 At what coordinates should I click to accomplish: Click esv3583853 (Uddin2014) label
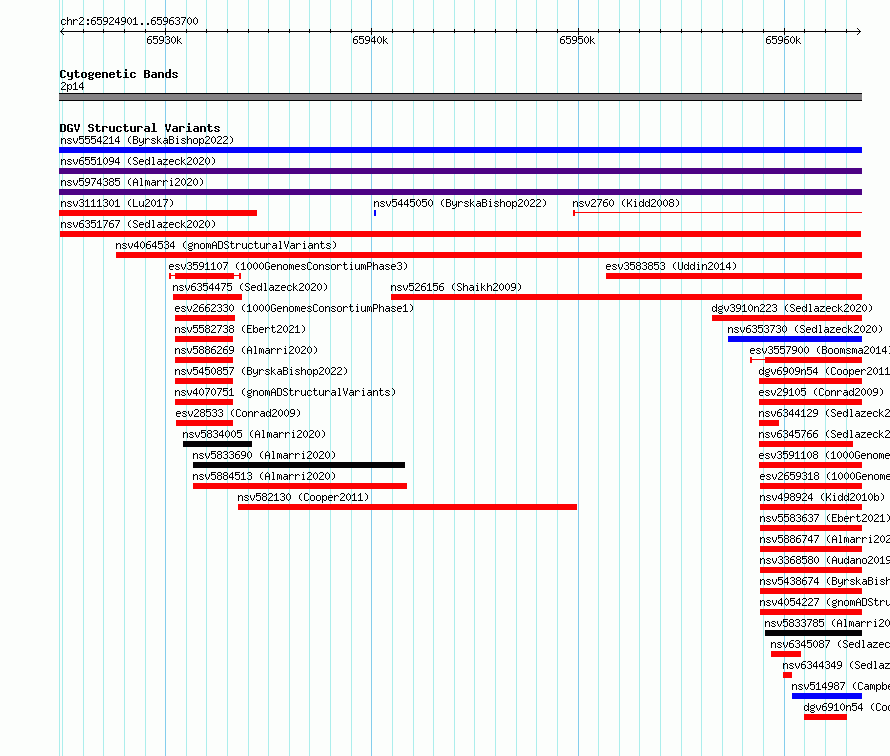click(x=671, y=266)
